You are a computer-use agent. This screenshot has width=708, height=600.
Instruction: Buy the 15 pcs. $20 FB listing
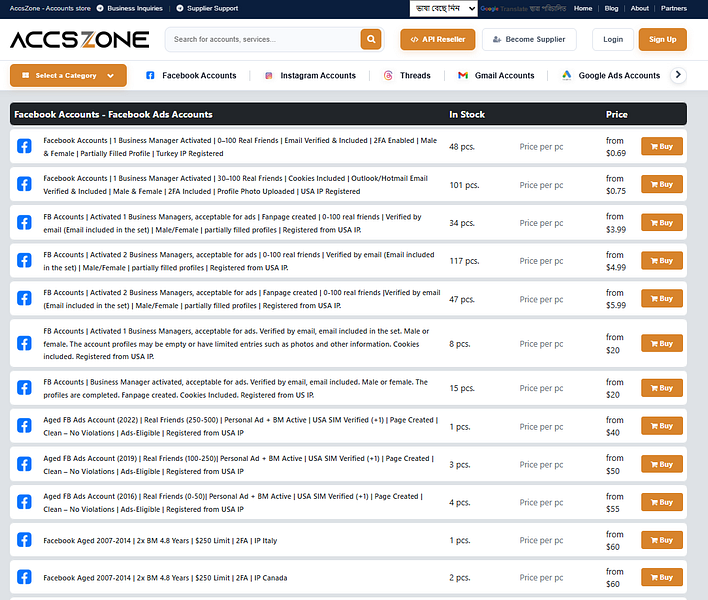[x=661, y=388]
